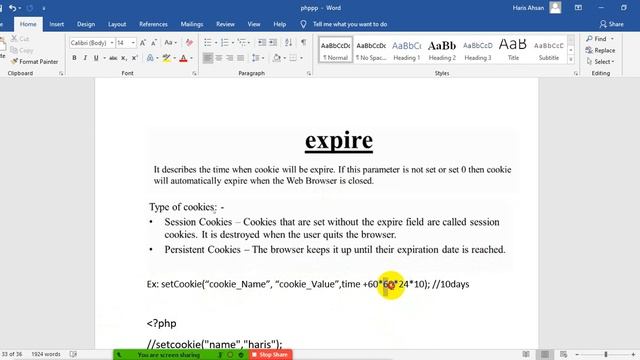640x360 pixels.
Task: Adjust the zoom slider in status bar
Action: (606, 354)
